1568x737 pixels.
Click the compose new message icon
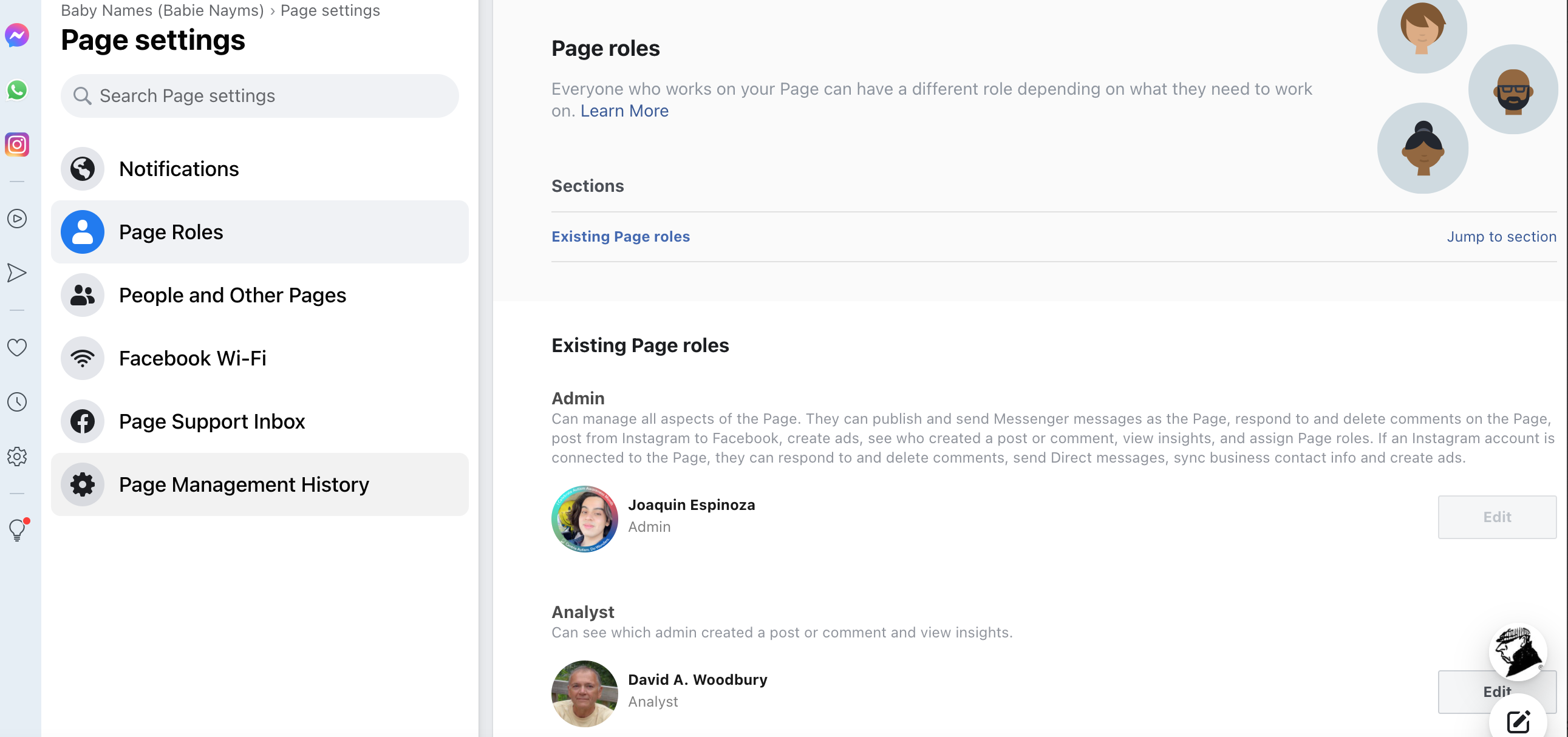click(x=1518, y=721)
